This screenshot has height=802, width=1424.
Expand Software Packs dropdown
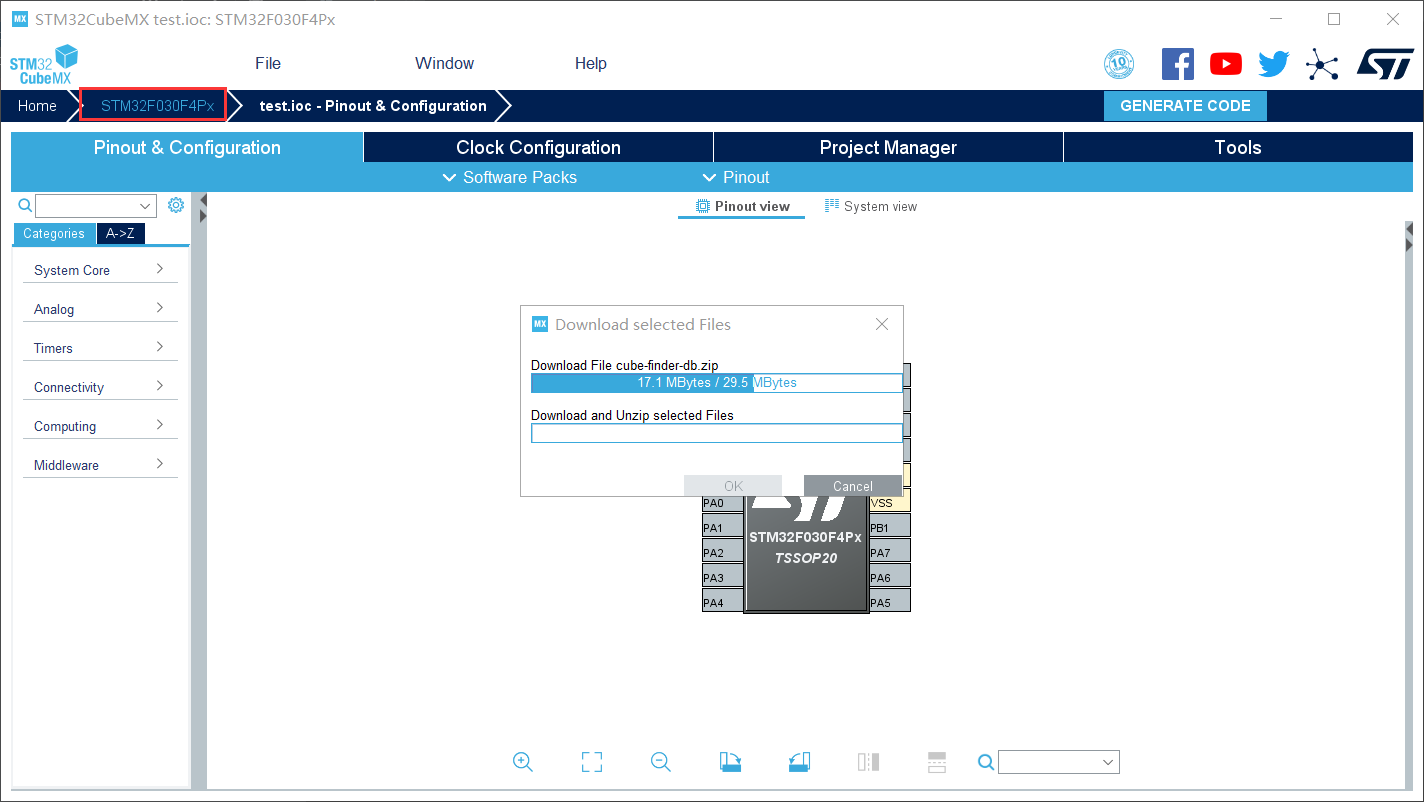[x=509, y=177]
